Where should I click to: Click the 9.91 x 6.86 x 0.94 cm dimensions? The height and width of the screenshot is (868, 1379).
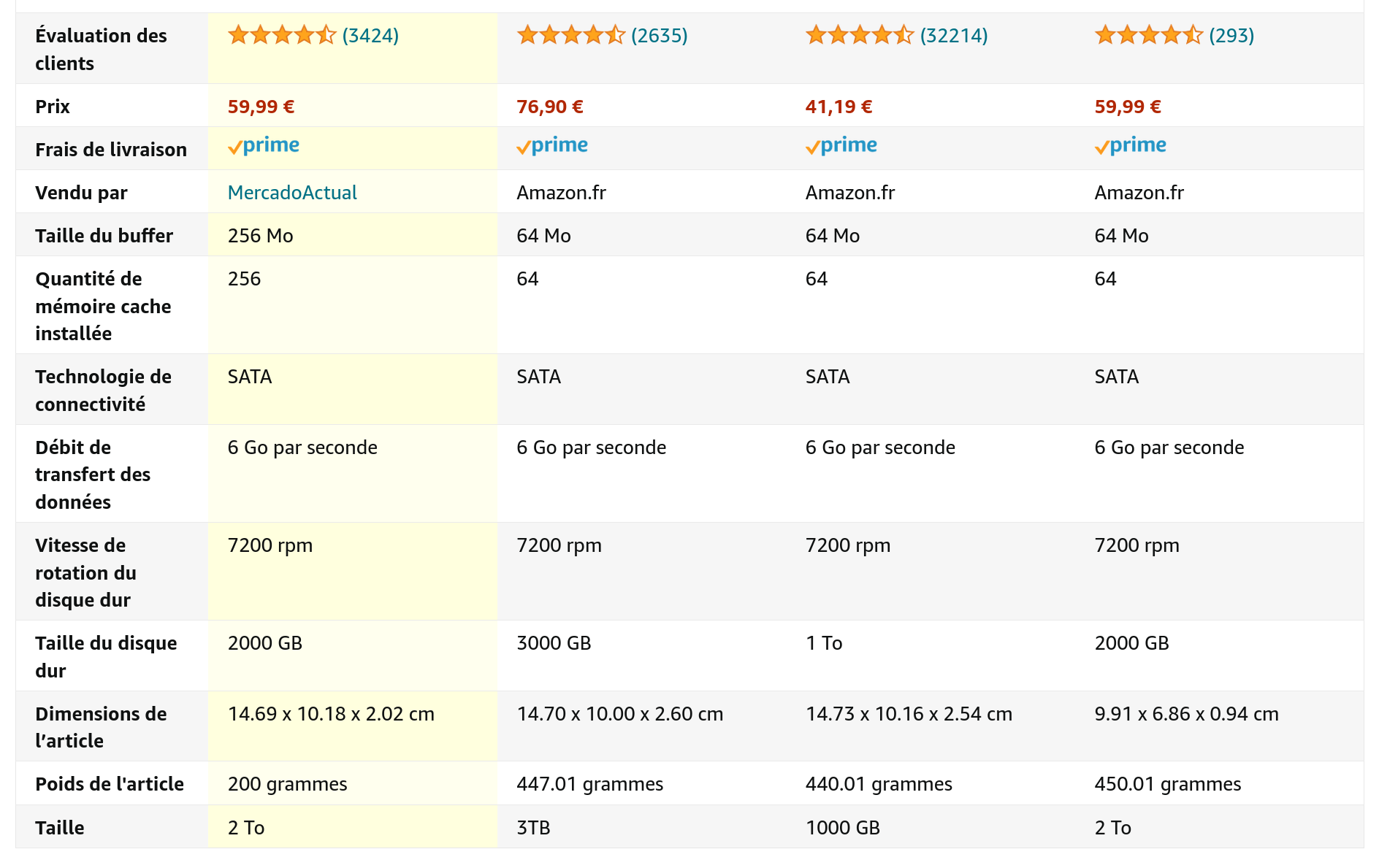click(x=1186, y=714)
